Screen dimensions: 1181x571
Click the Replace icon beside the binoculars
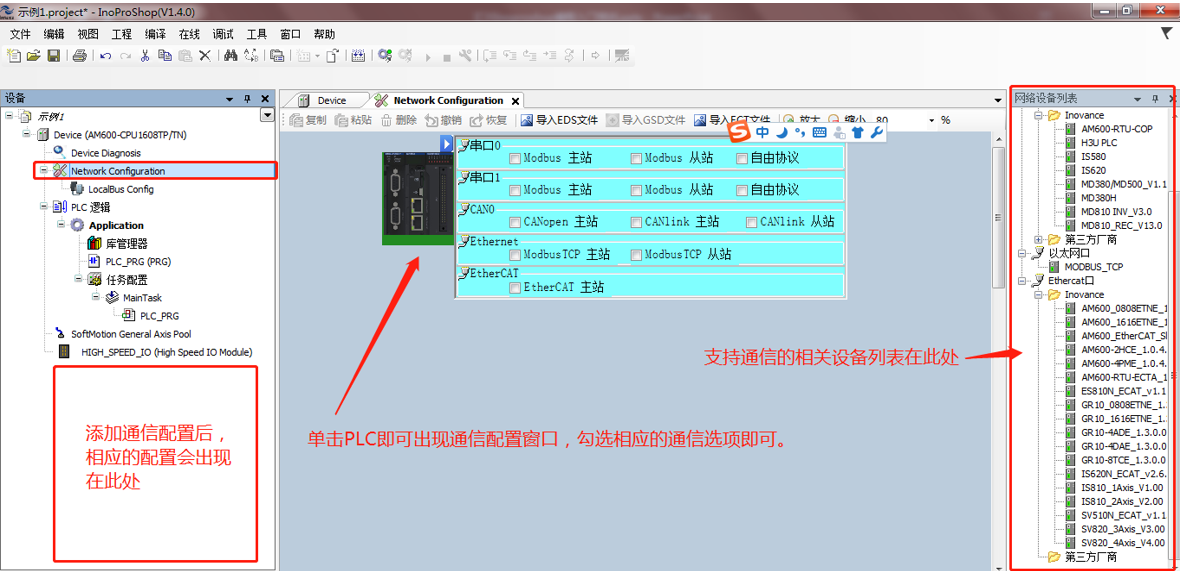252,56
